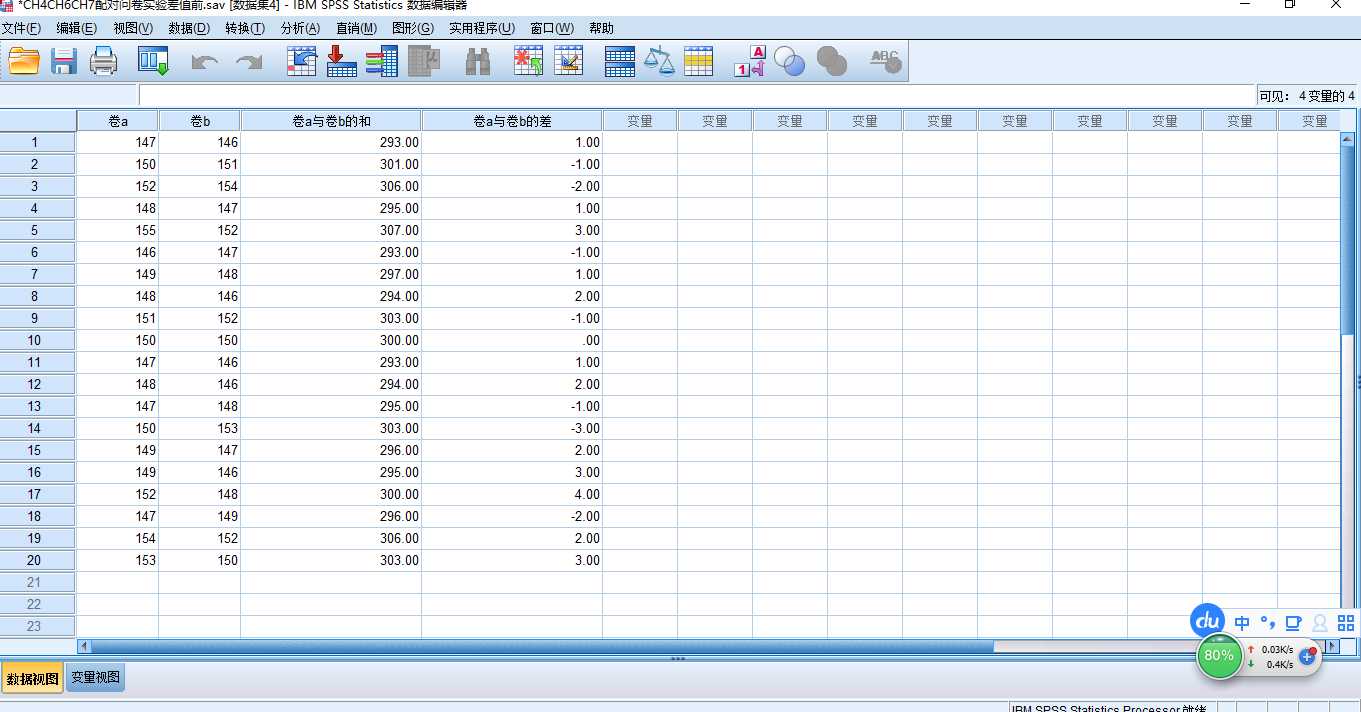Select the 卷b column header
Screen dimensions: 1361x712
pyautogui.click(x=200, y=121)
